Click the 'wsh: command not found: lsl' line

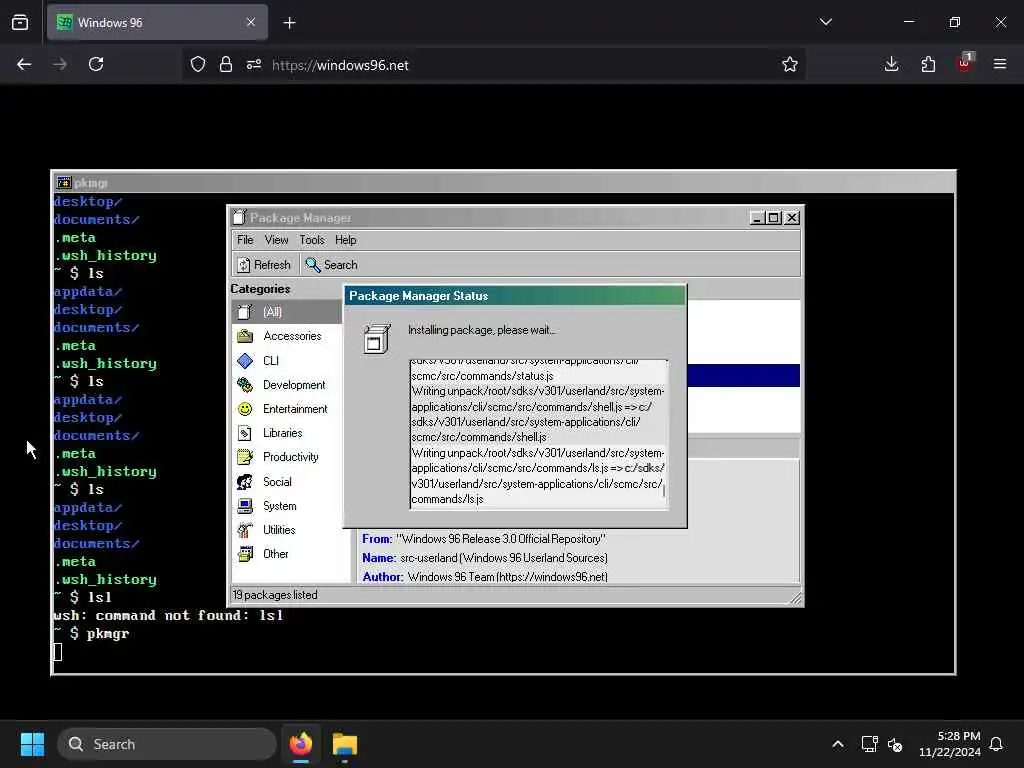point(168,615)
